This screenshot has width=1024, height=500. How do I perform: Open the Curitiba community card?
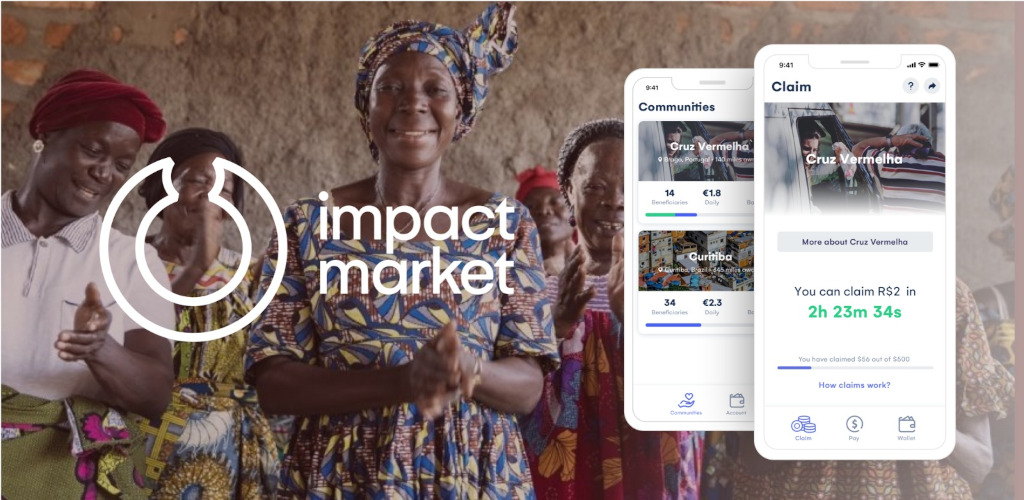696,282
